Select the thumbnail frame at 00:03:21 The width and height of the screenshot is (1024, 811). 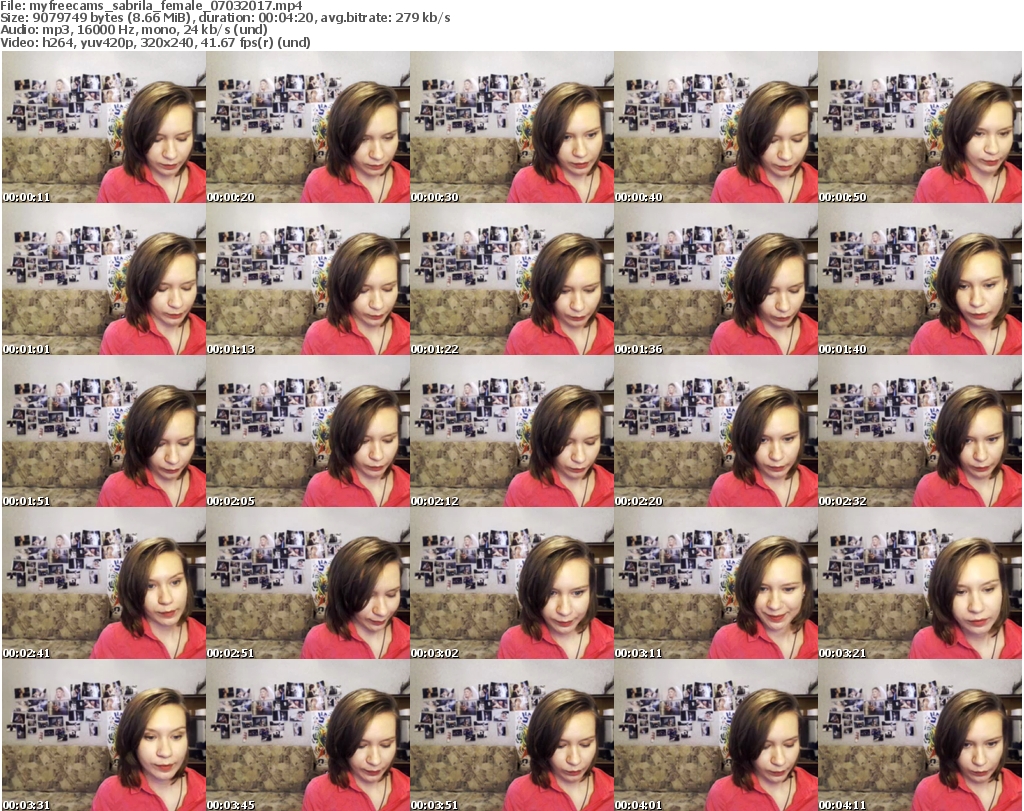920,583
